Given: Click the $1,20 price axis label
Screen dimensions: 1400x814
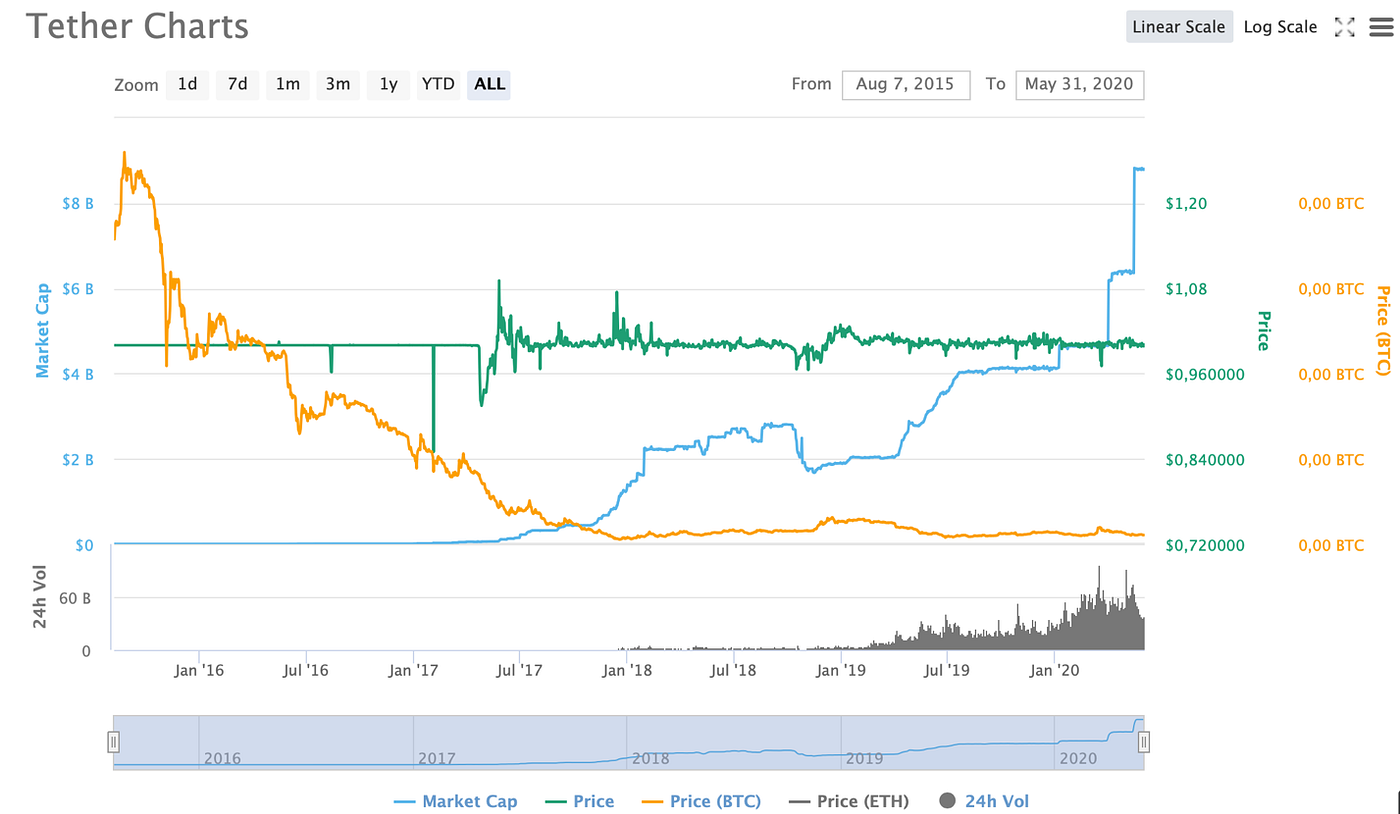Looking at the screenshot, I should (1187, 203).
